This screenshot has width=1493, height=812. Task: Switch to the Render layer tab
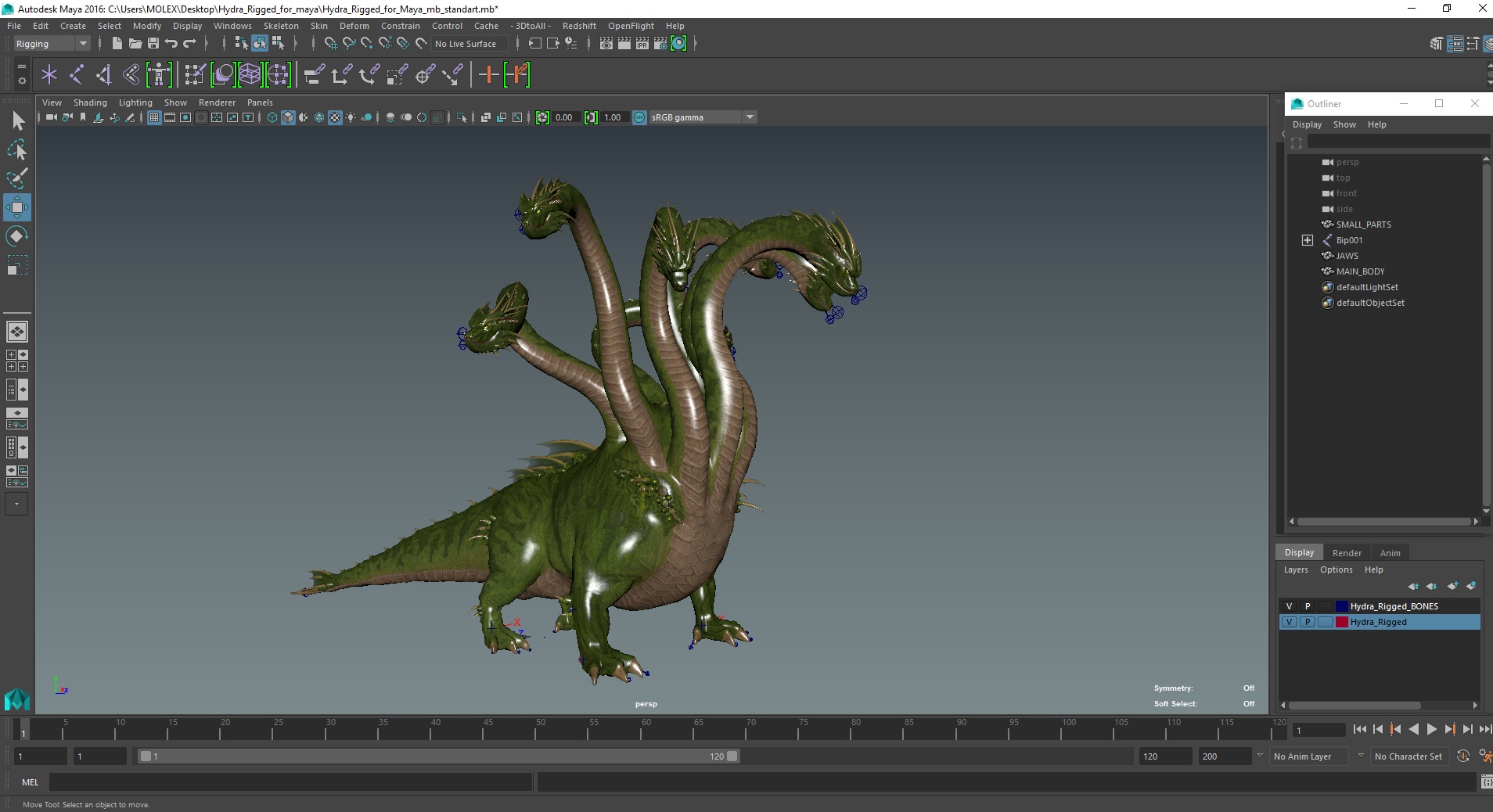point(1347,552)
